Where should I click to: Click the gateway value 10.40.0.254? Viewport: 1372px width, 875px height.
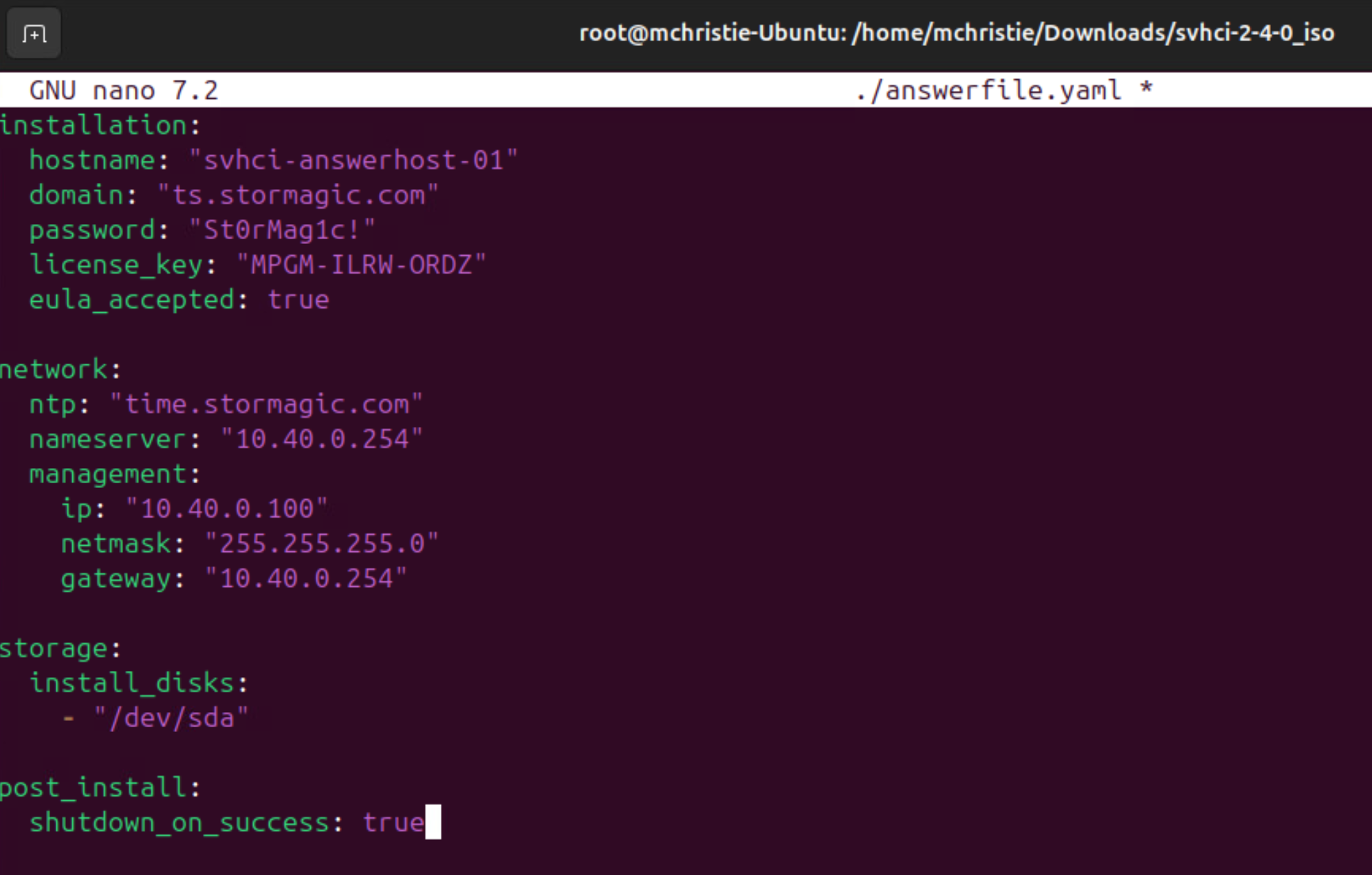coord(306,579)
